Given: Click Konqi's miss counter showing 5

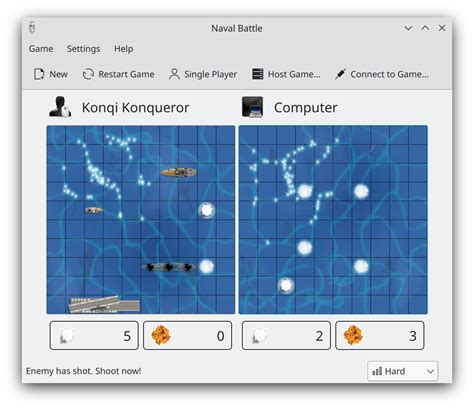Looking at the screenshot, I should 94,335.
